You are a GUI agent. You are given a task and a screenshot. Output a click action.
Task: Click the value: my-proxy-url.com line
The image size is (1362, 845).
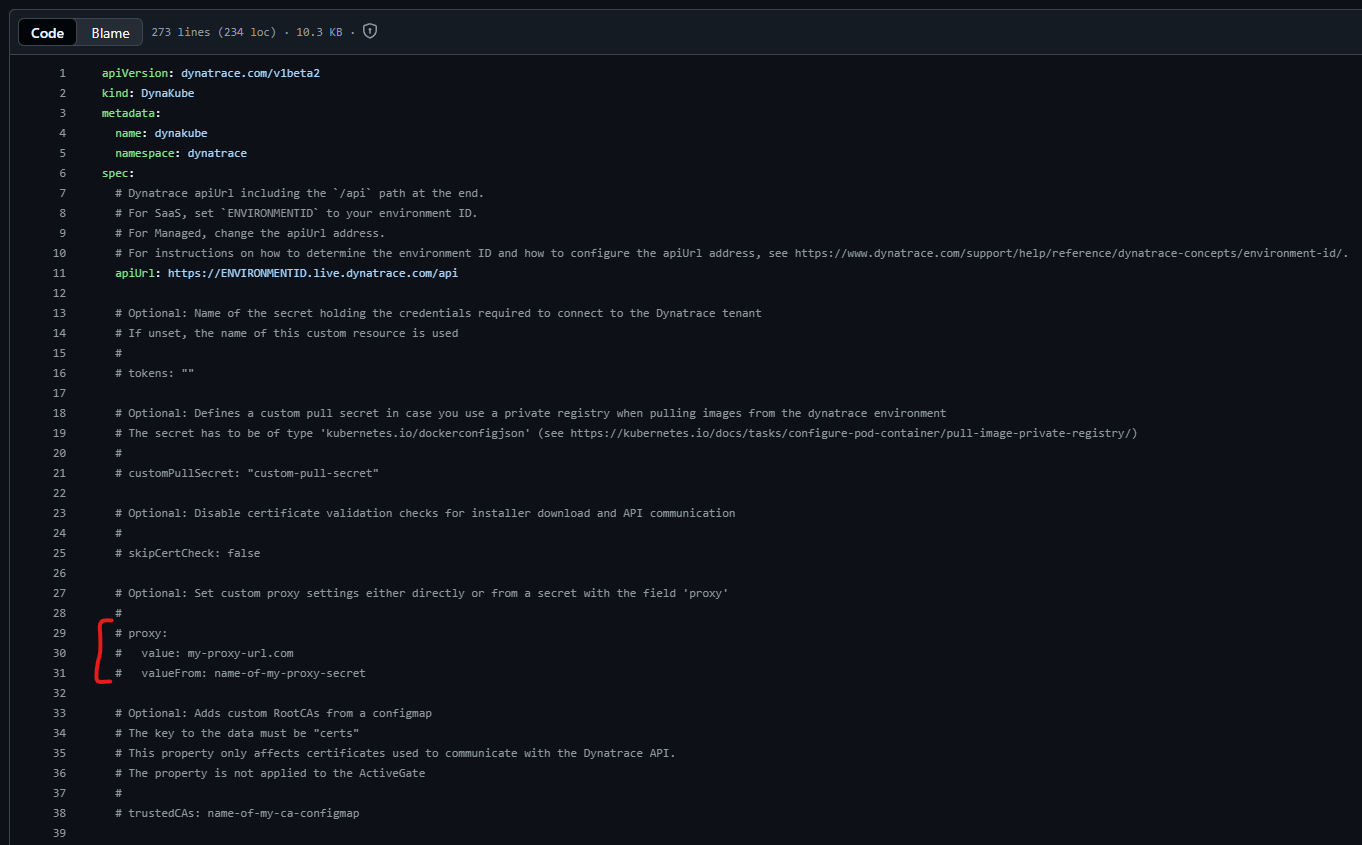tap(204, 653)
